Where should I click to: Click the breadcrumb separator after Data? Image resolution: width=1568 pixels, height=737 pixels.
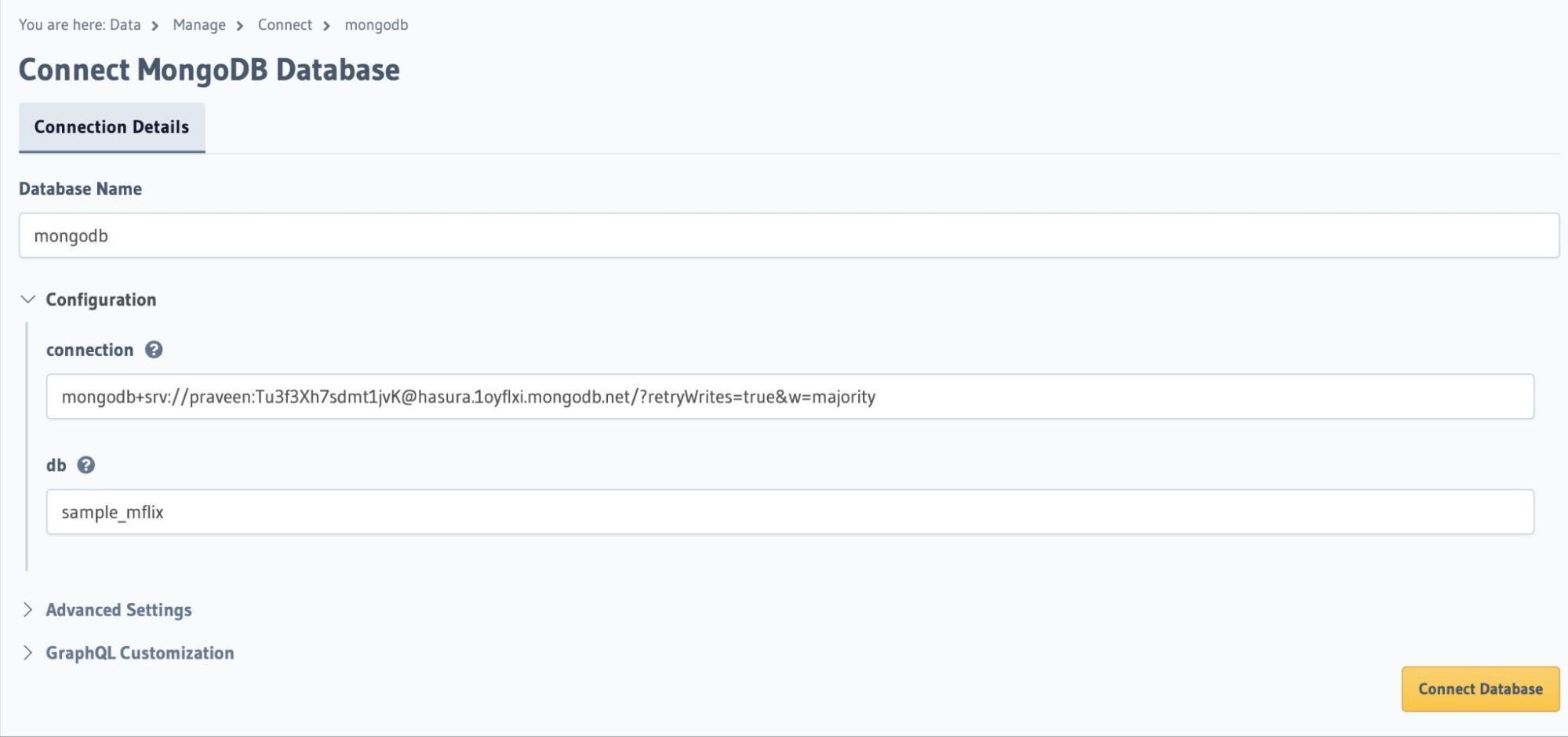(x=155, y=24)
